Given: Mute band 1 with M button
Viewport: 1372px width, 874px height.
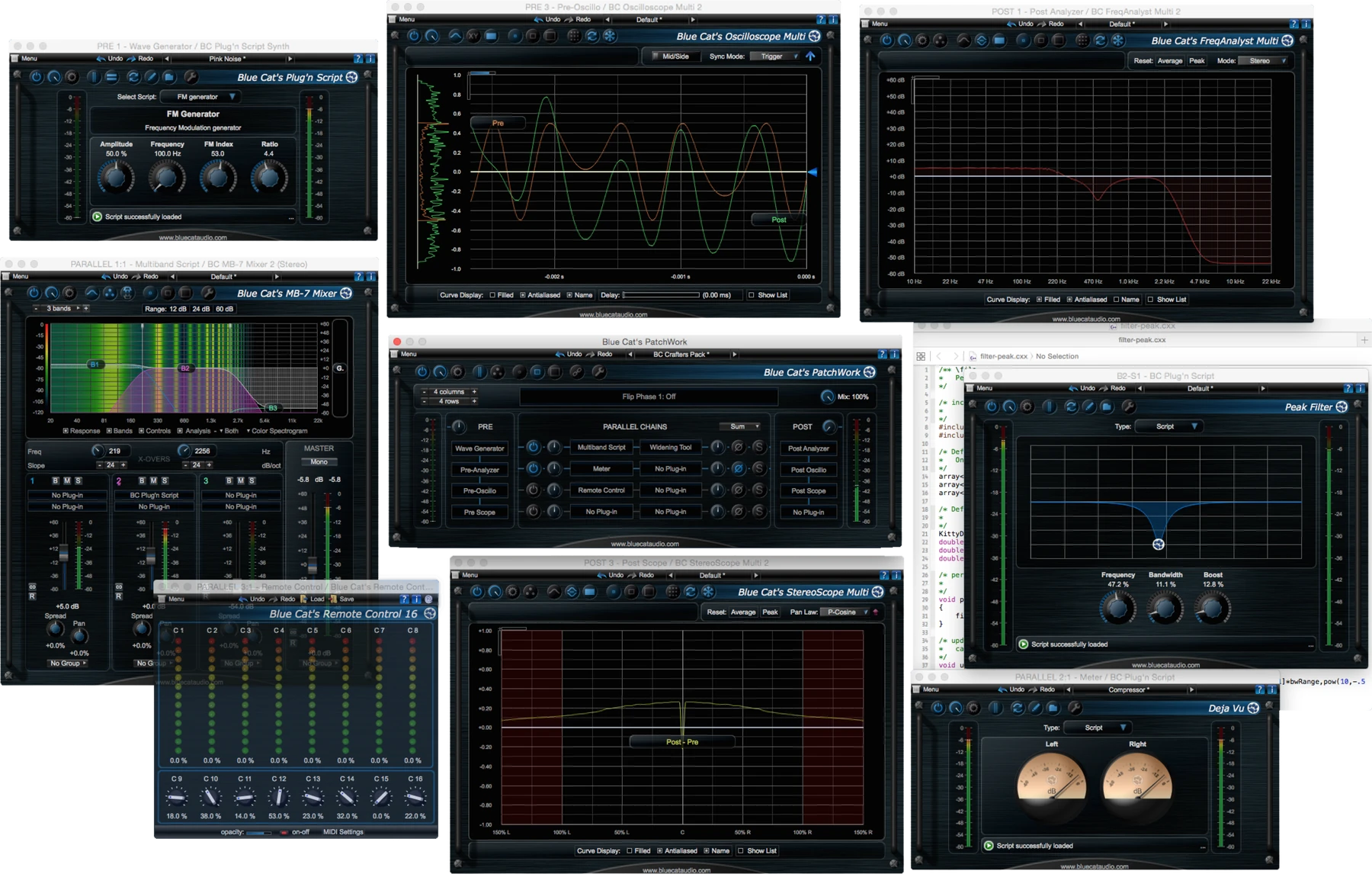Looking at the screenshot, I should [67, 480].
